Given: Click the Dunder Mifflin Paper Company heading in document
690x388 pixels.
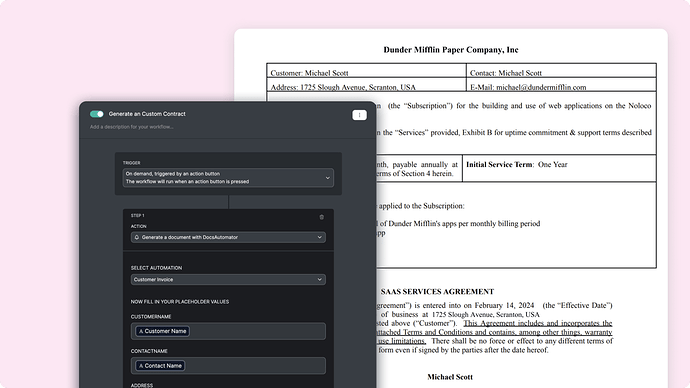Looking at the screenshot, I should 451,50.
